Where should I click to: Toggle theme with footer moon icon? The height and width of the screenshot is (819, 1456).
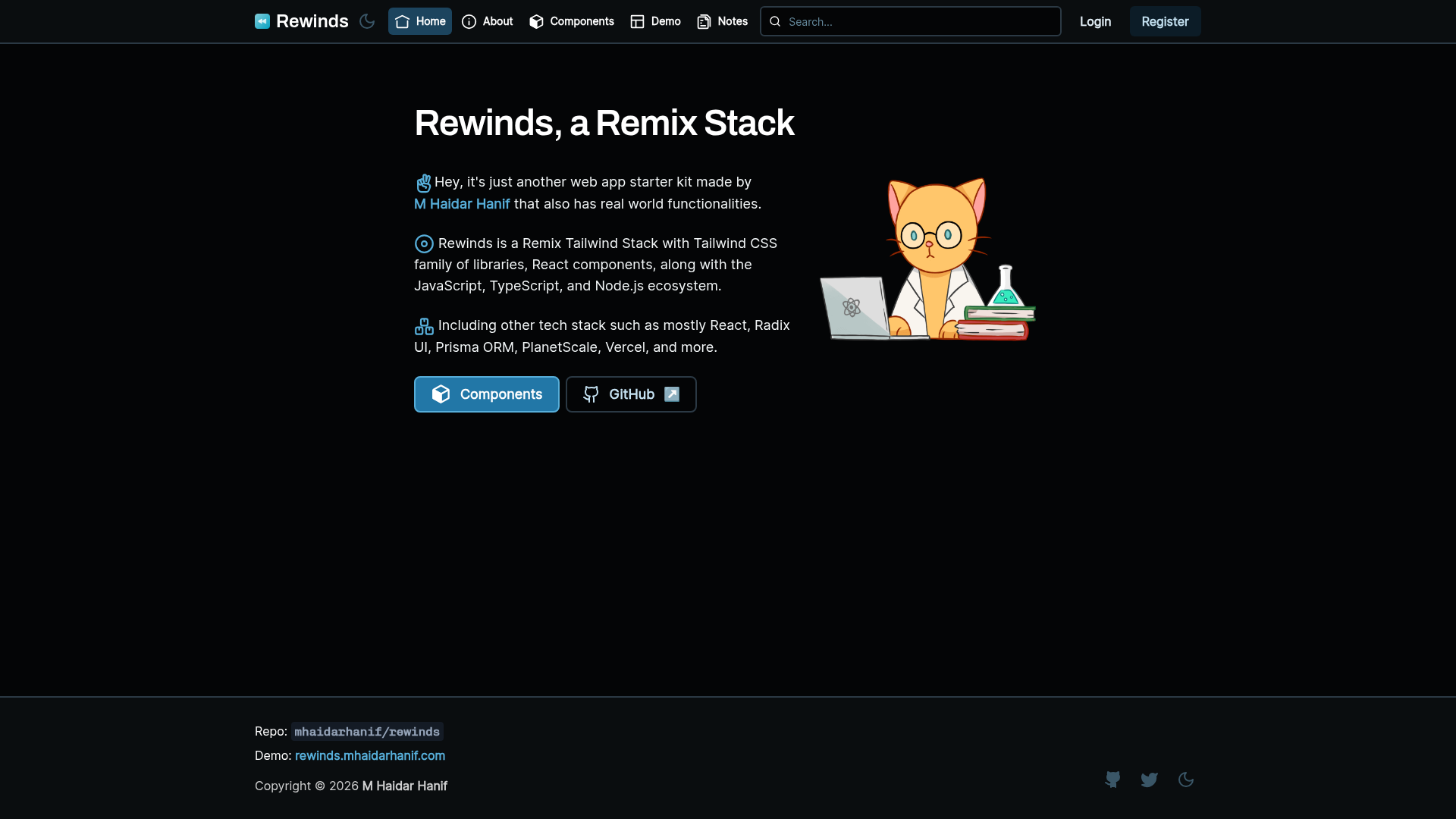(1186, 780)
